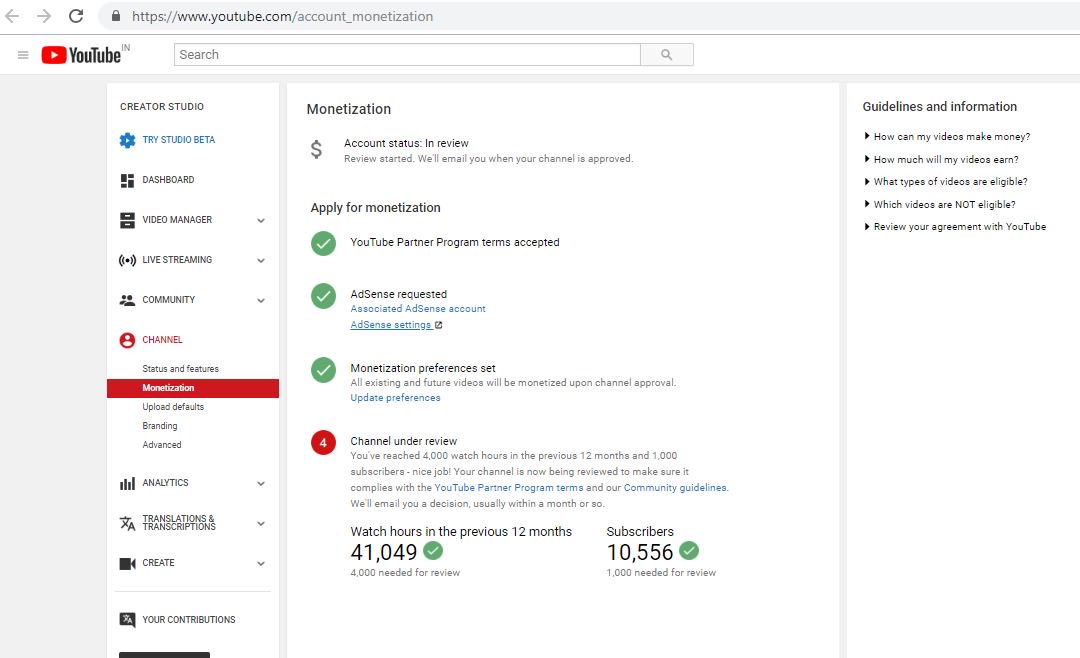
Task: Click the Analytics bar chart icon
Action: pyautogui.click(x=127, y=484)
